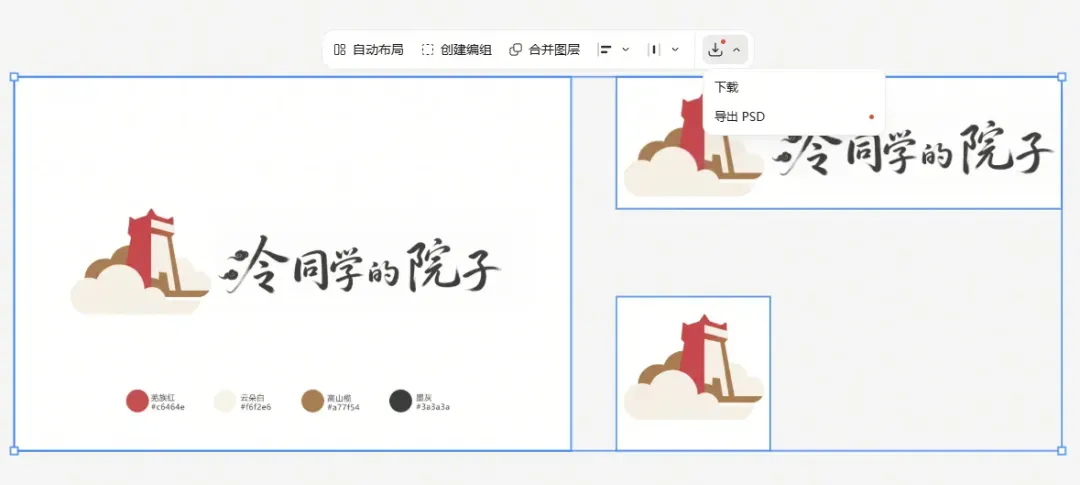
Task: Click the dark gray 墨灰 color swatch
Action: [x=400, y=401]
